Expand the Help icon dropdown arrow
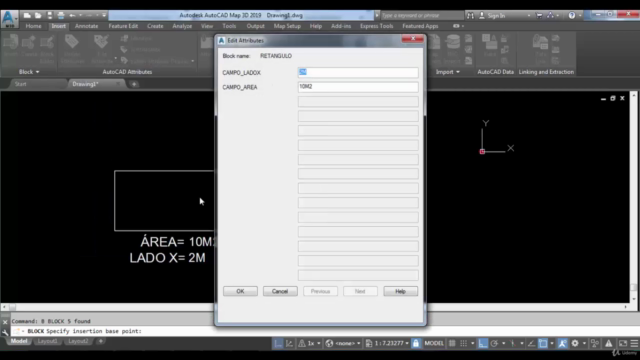This screenshot has width=640, height=360. (x=580, y=16)
